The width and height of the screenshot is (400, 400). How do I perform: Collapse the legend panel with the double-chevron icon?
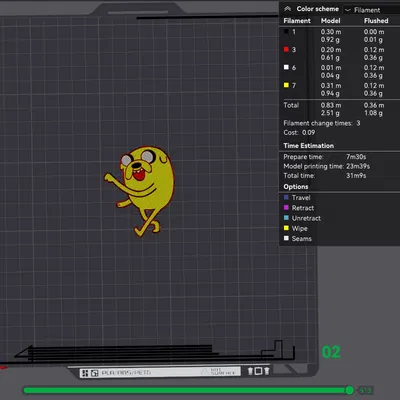[288, 9]
